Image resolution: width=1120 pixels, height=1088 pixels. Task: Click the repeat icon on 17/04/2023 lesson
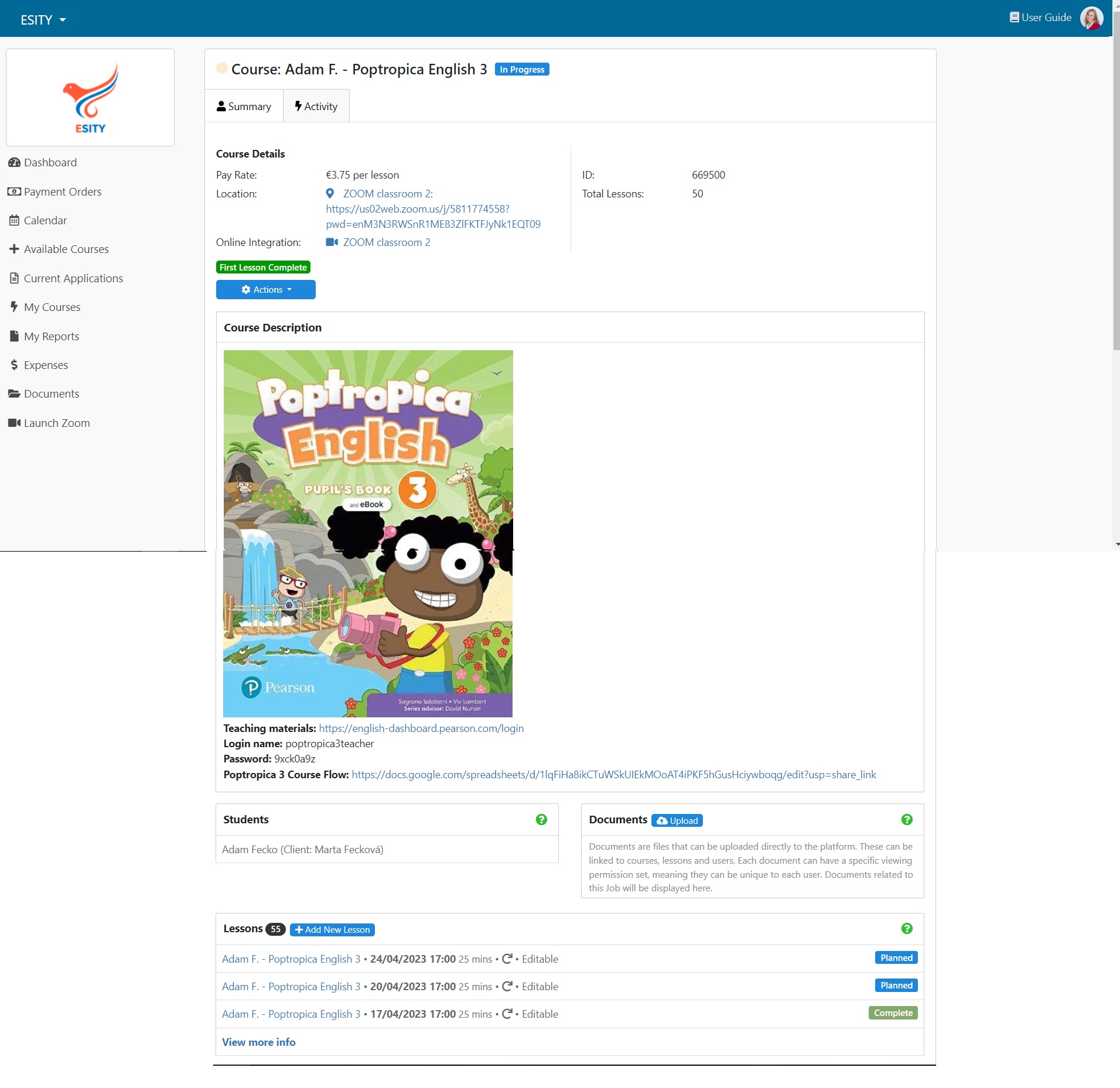click(507, 1014)
